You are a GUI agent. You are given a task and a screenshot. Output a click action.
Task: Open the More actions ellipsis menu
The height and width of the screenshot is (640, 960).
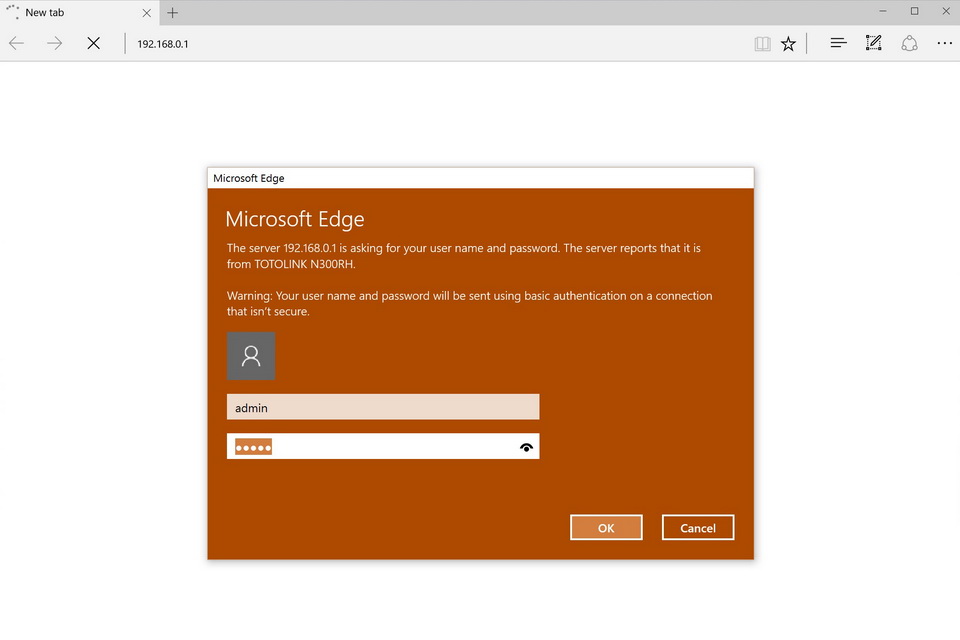tap(944, 43)
